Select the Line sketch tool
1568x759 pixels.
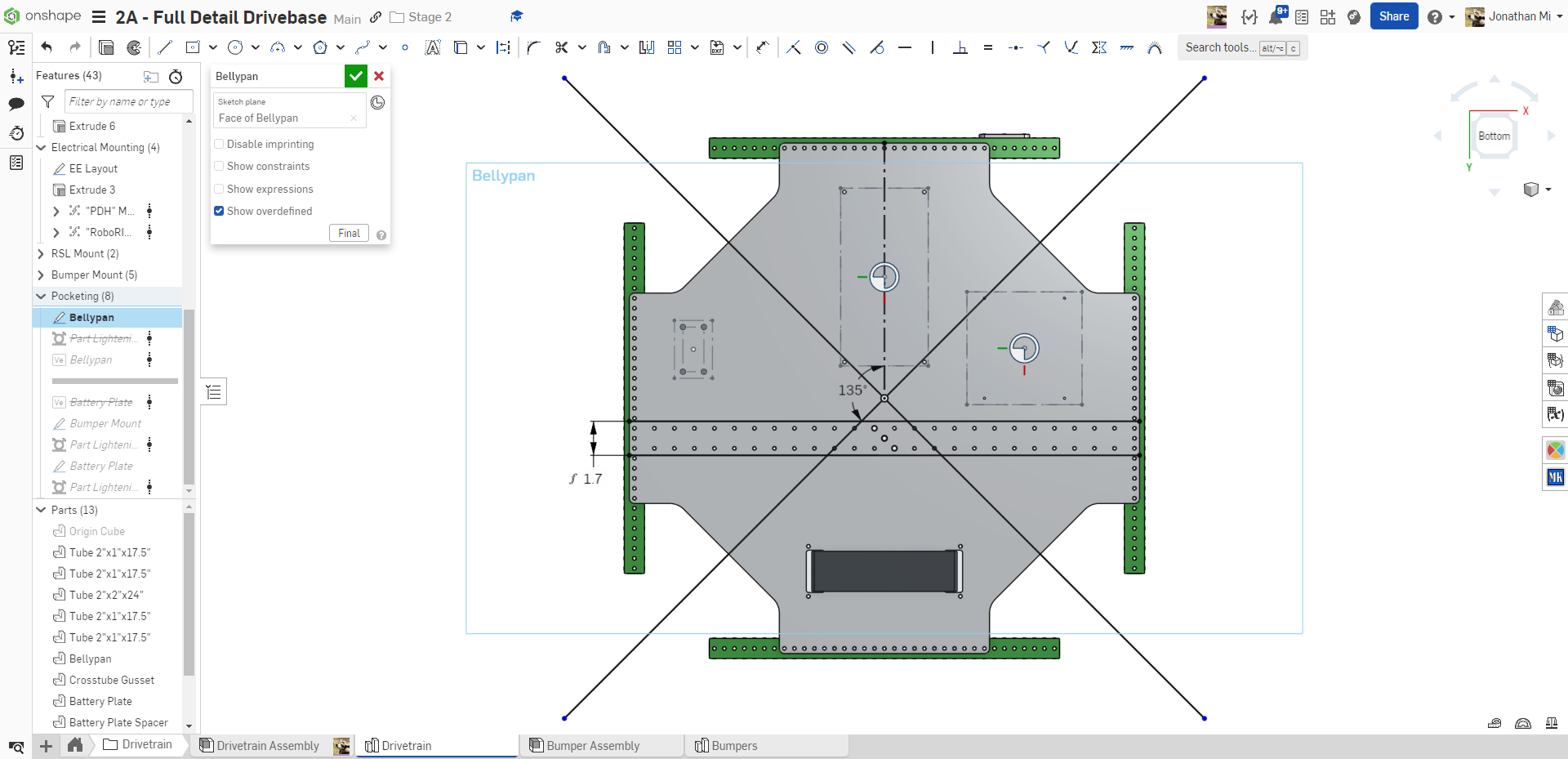coord(165,47)
